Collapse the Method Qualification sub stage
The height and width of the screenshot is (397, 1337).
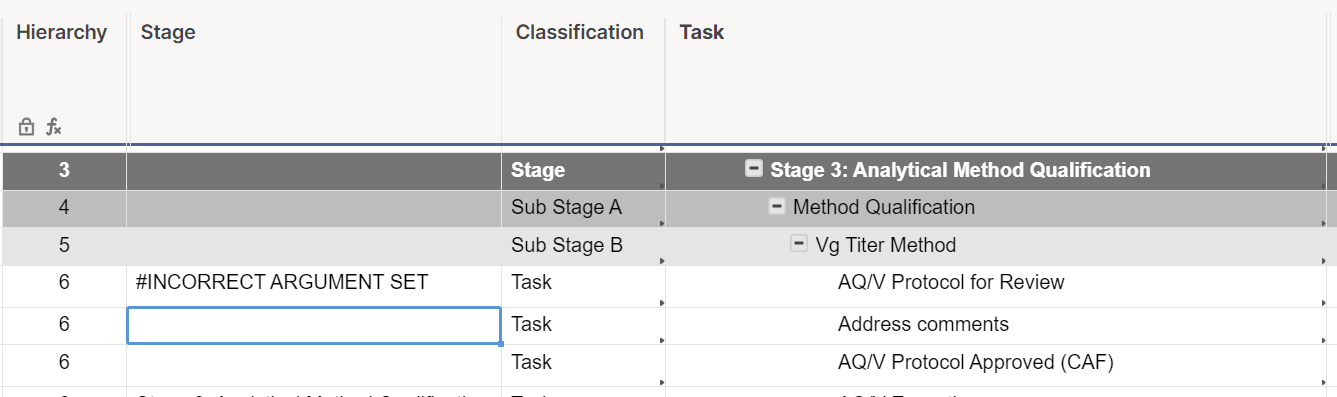point(777,207)
